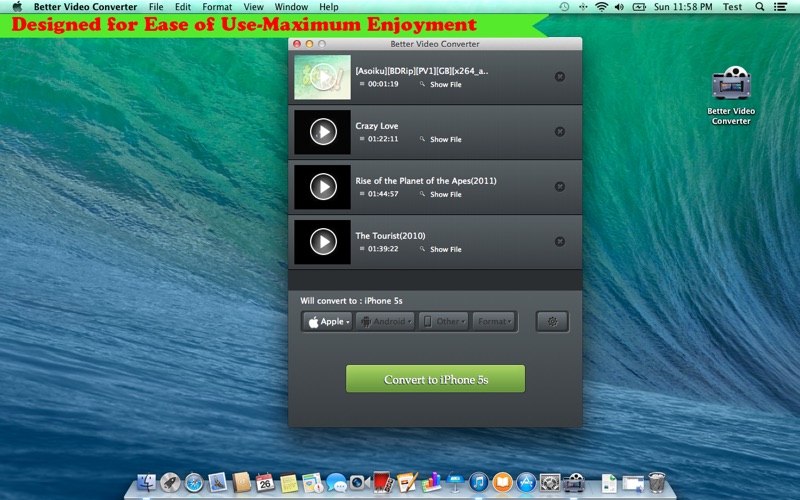Open the Format dropdown
This screenshot has height=500, width=800.
tap(494, 321)
